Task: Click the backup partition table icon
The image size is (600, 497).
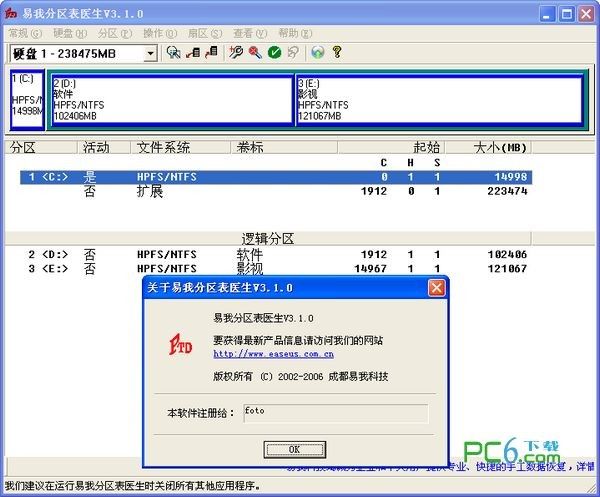Action: [194, 52]
